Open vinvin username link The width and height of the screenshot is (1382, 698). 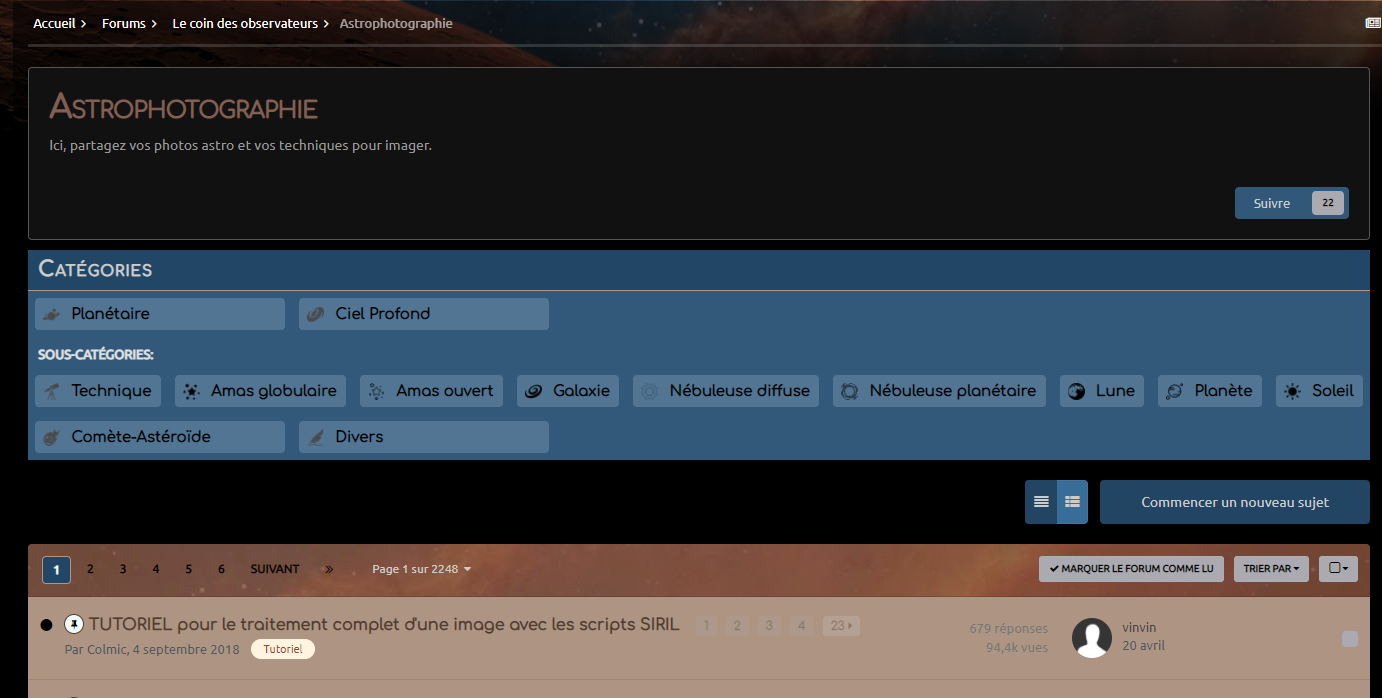[1139, 628]
